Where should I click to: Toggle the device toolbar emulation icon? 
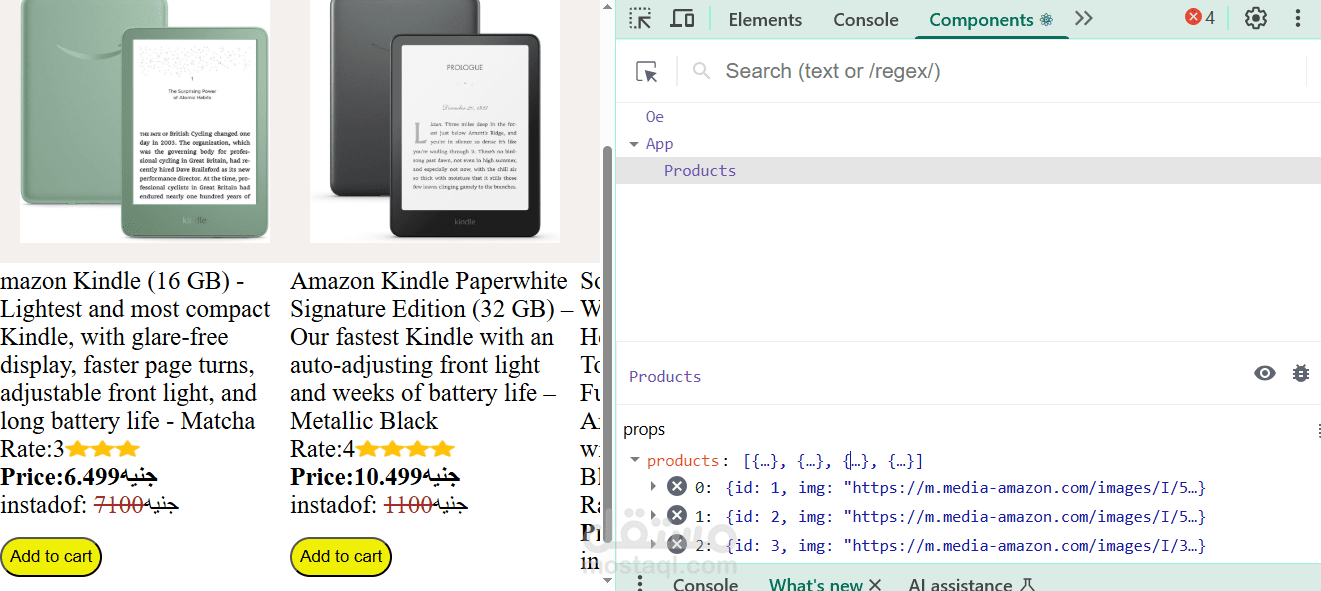682,19
